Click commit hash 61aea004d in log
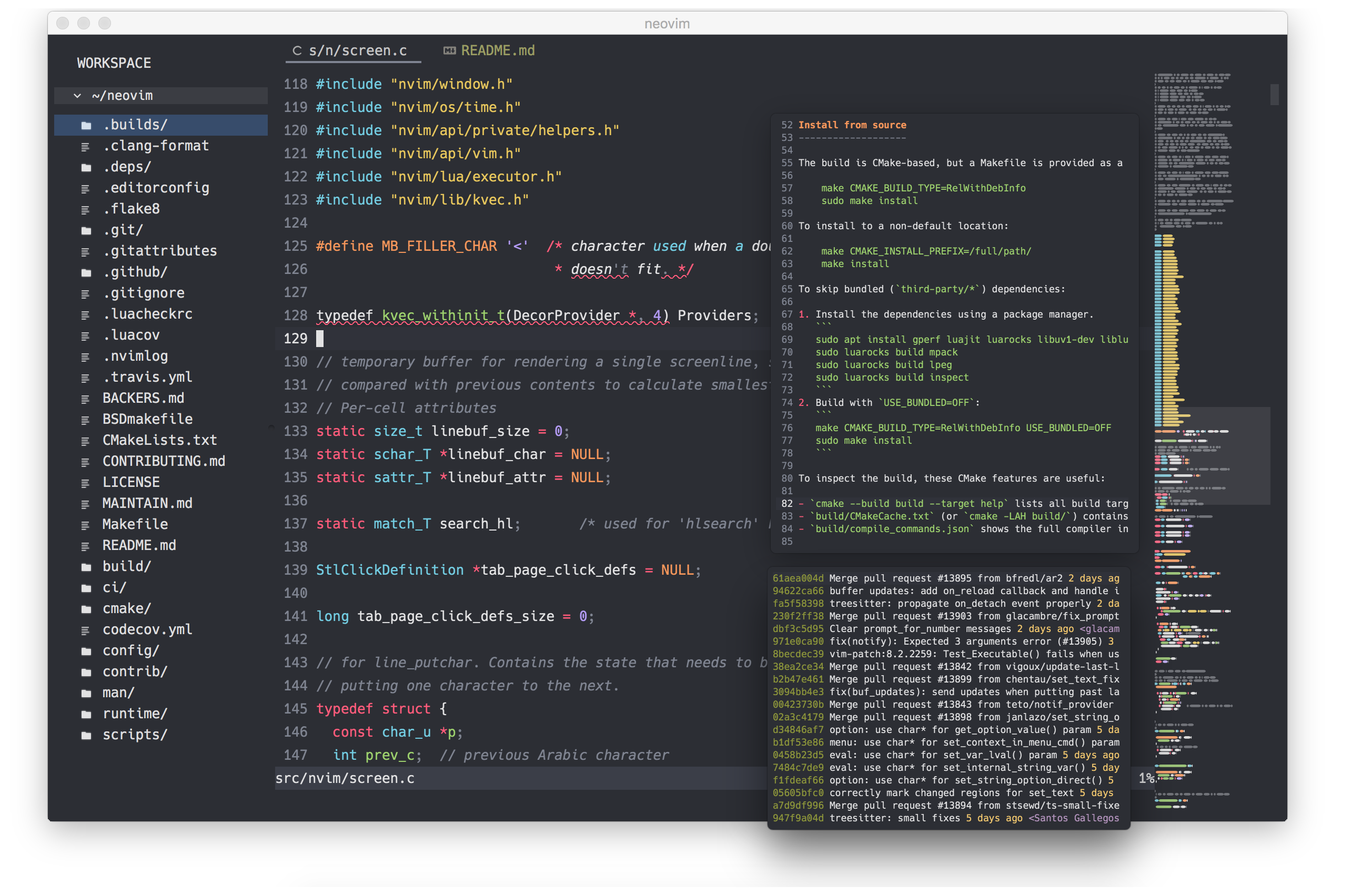The width and height of the screenshot is (1352, 896). pyautogui.click(x=798, y=578)
